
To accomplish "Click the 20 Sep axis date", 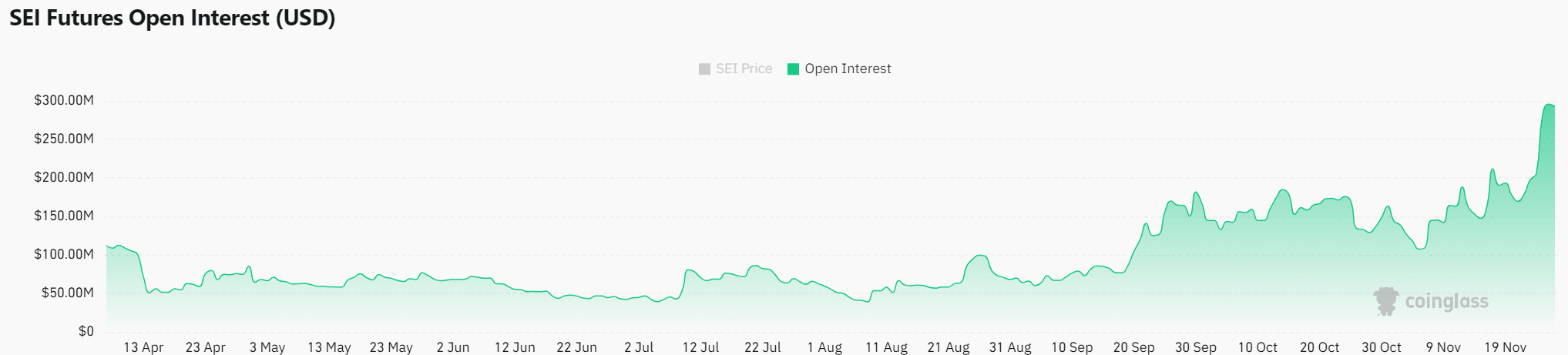I will pos(1133,347).
